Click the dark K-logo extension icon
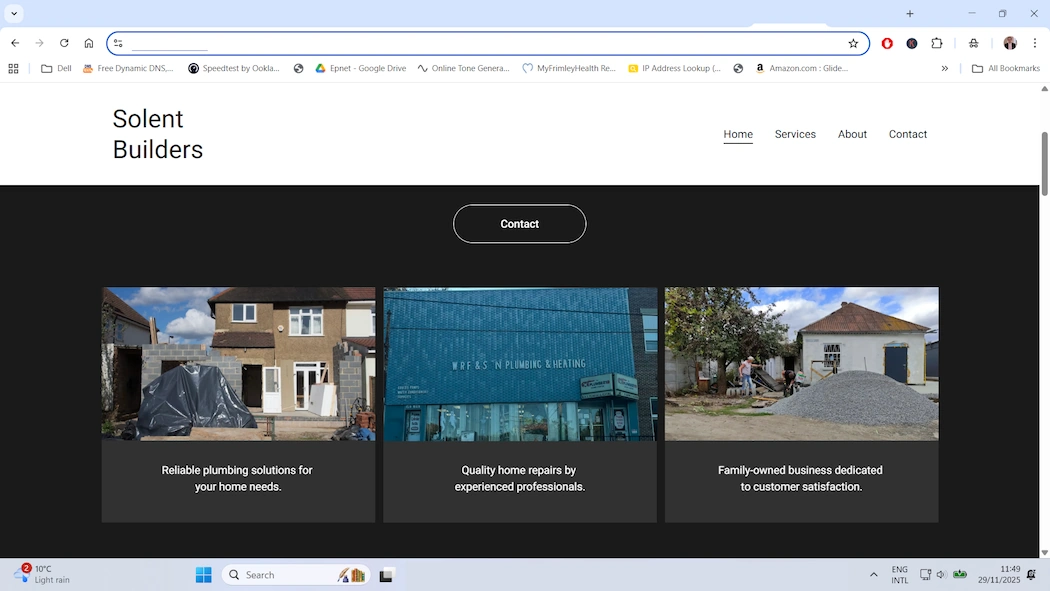The height and width of the screenshot is (591, 1050). (x=911, y=43)
